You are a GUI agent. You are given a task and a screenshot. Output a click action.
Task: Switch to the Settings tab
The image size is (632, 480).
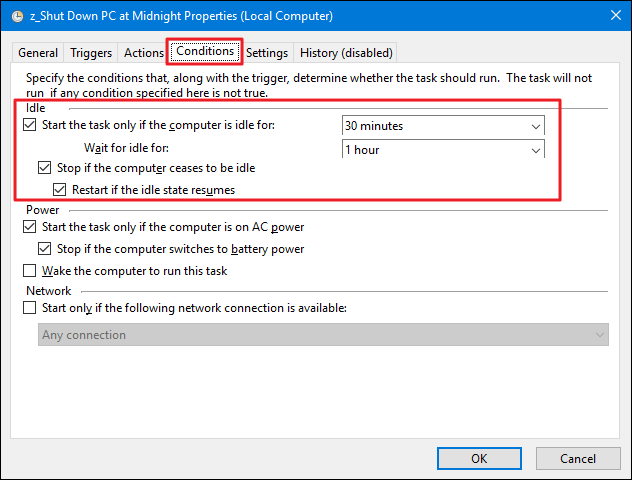(267, 53)
